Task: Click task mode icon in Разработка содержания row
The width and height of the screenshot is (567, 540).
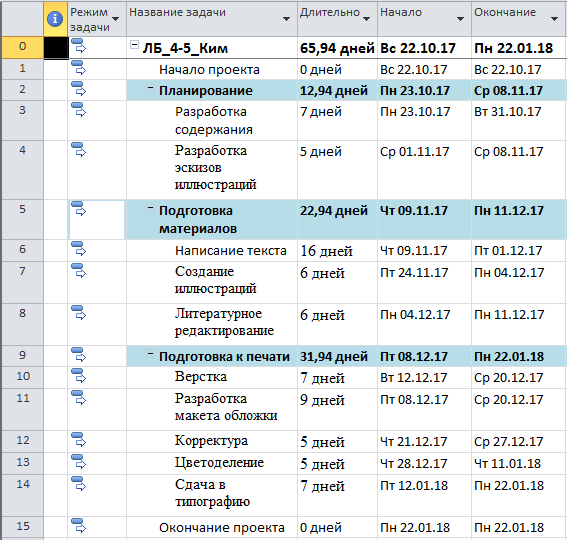Action: (x=78, y=110)
